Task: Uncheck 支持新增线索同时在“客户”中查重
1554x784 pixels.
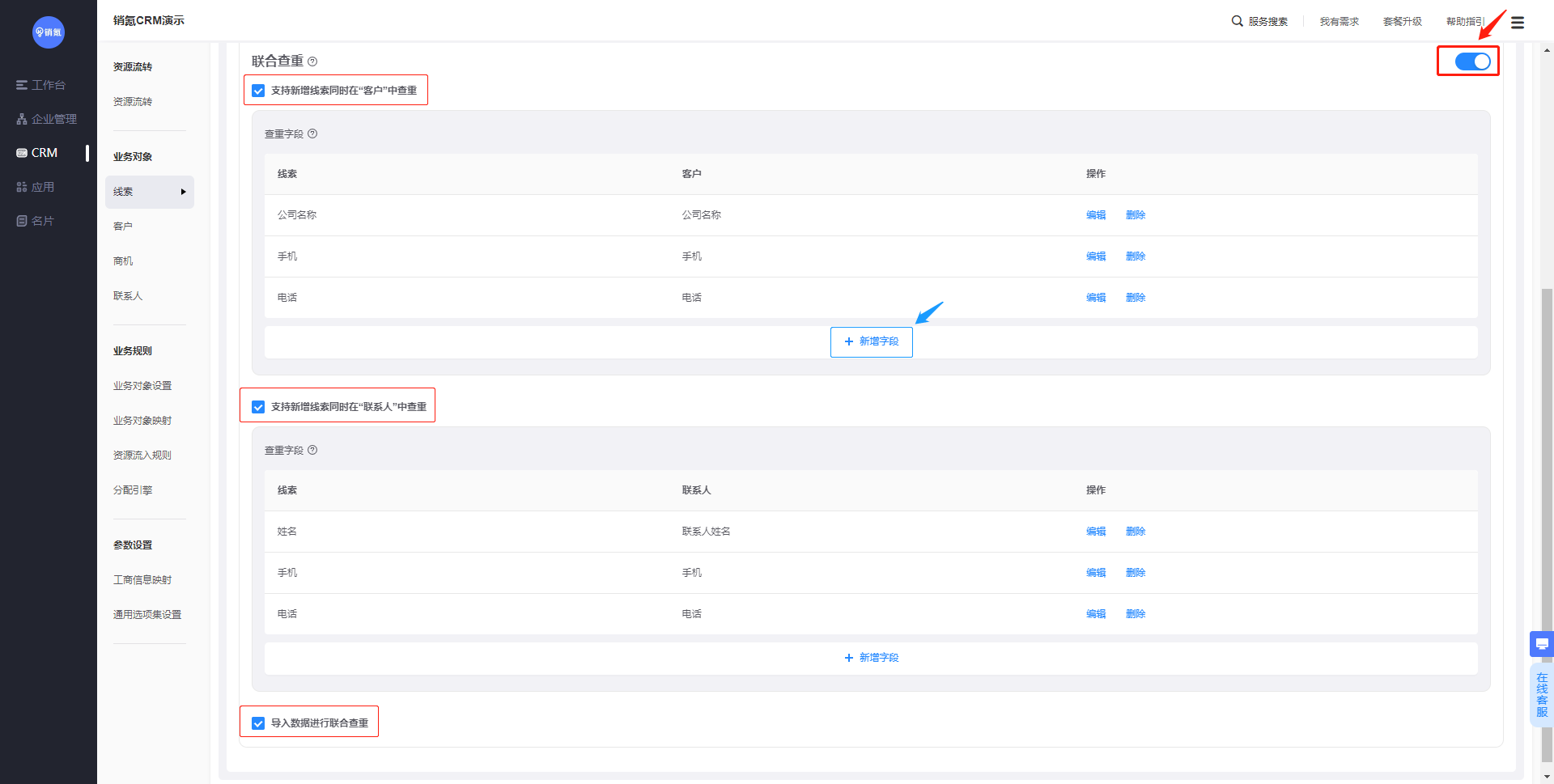Action: tap(258, 91)
